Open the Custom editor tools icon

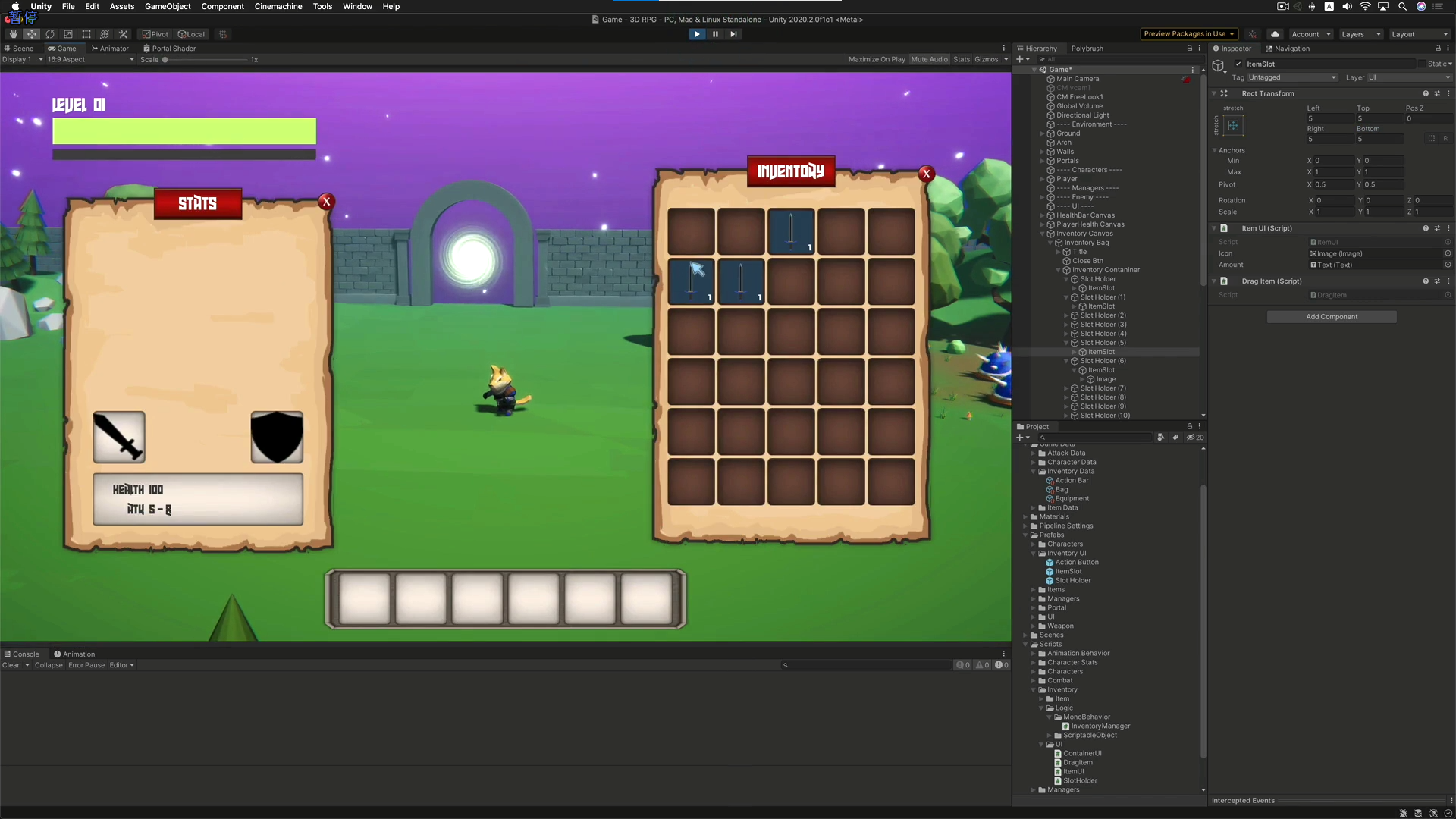(x=123, y=34)
